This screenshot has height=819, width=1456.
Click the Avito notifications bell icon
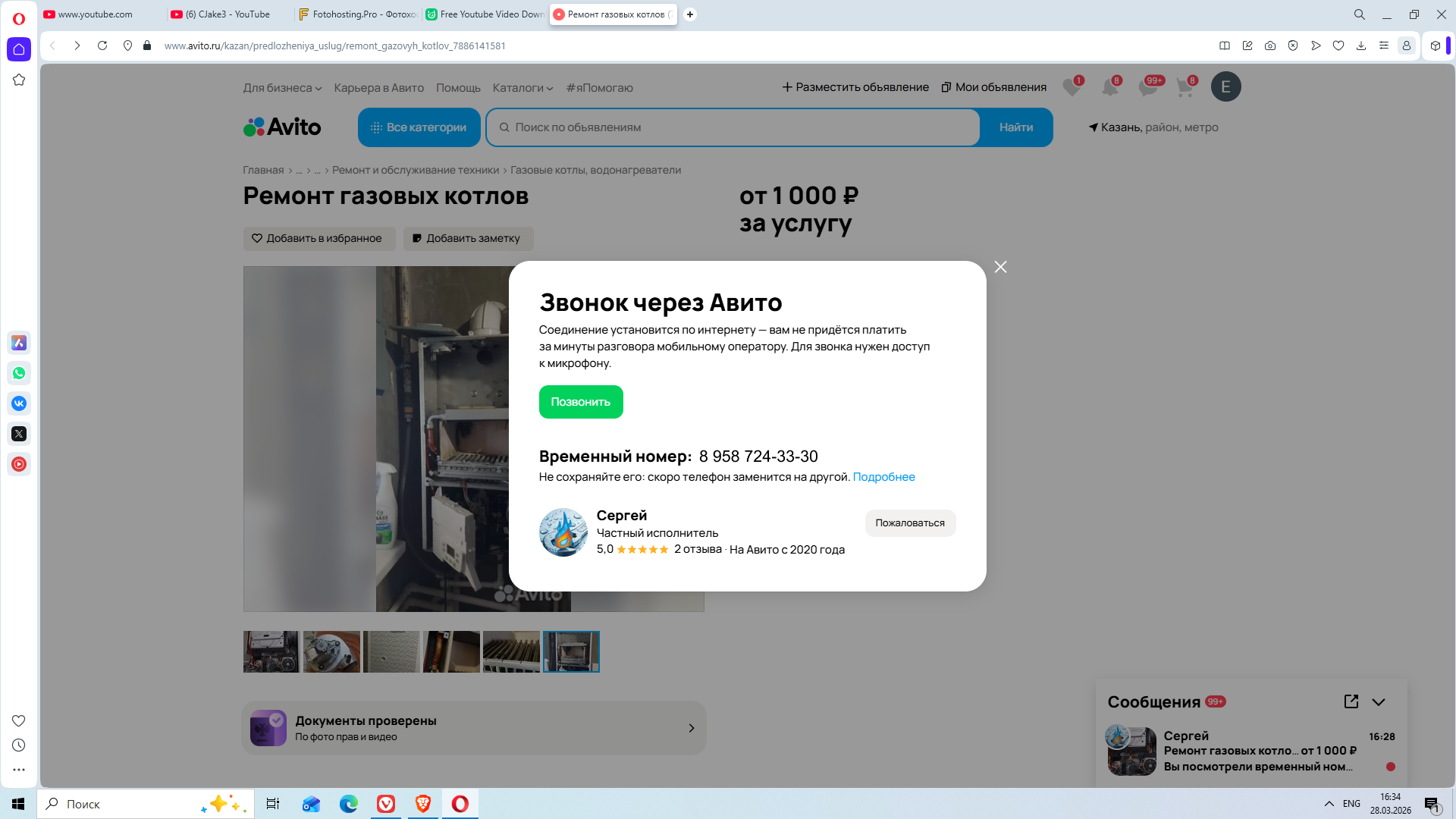click(1109, 87)
